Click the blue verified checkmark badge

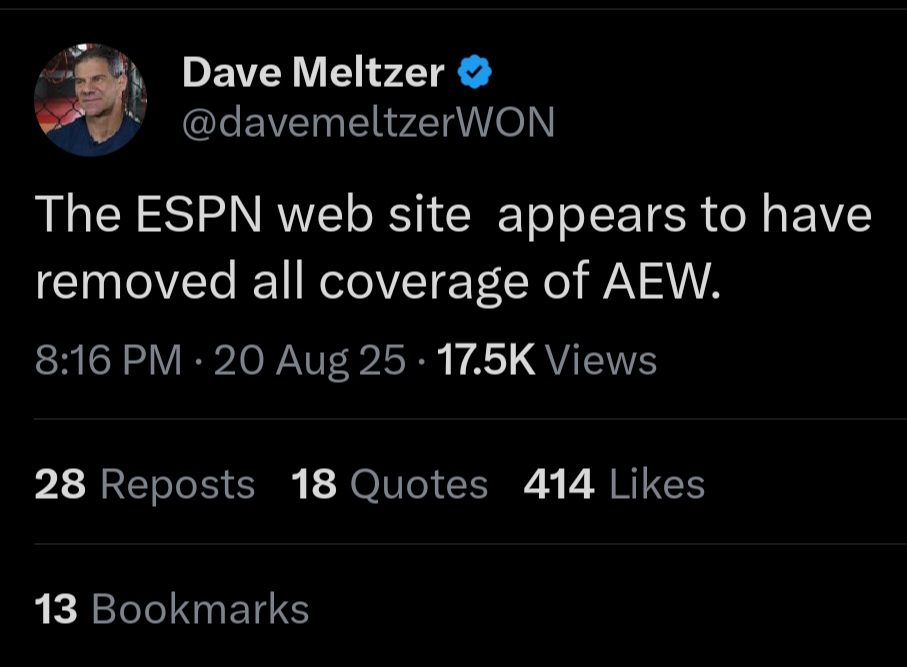[474, 72]
